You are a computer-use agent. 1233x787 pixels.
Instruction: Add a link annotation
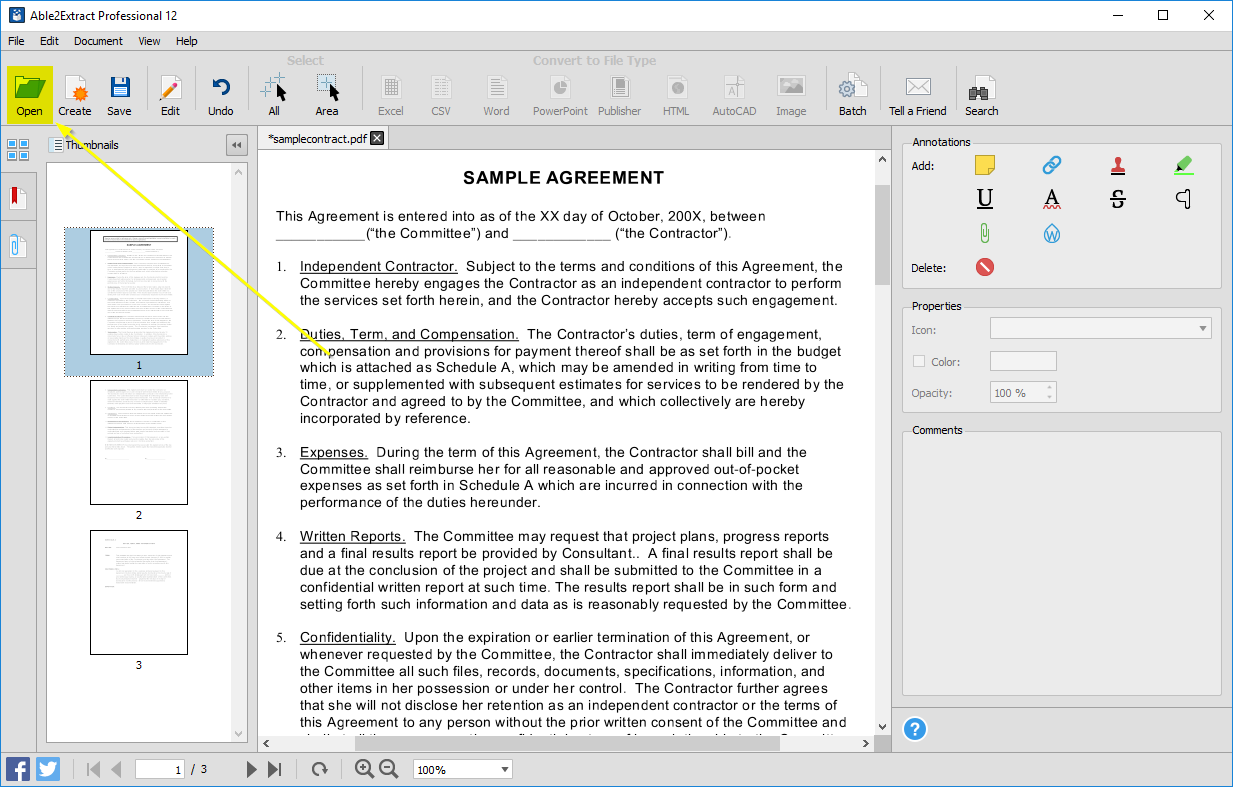(1051, 166)
